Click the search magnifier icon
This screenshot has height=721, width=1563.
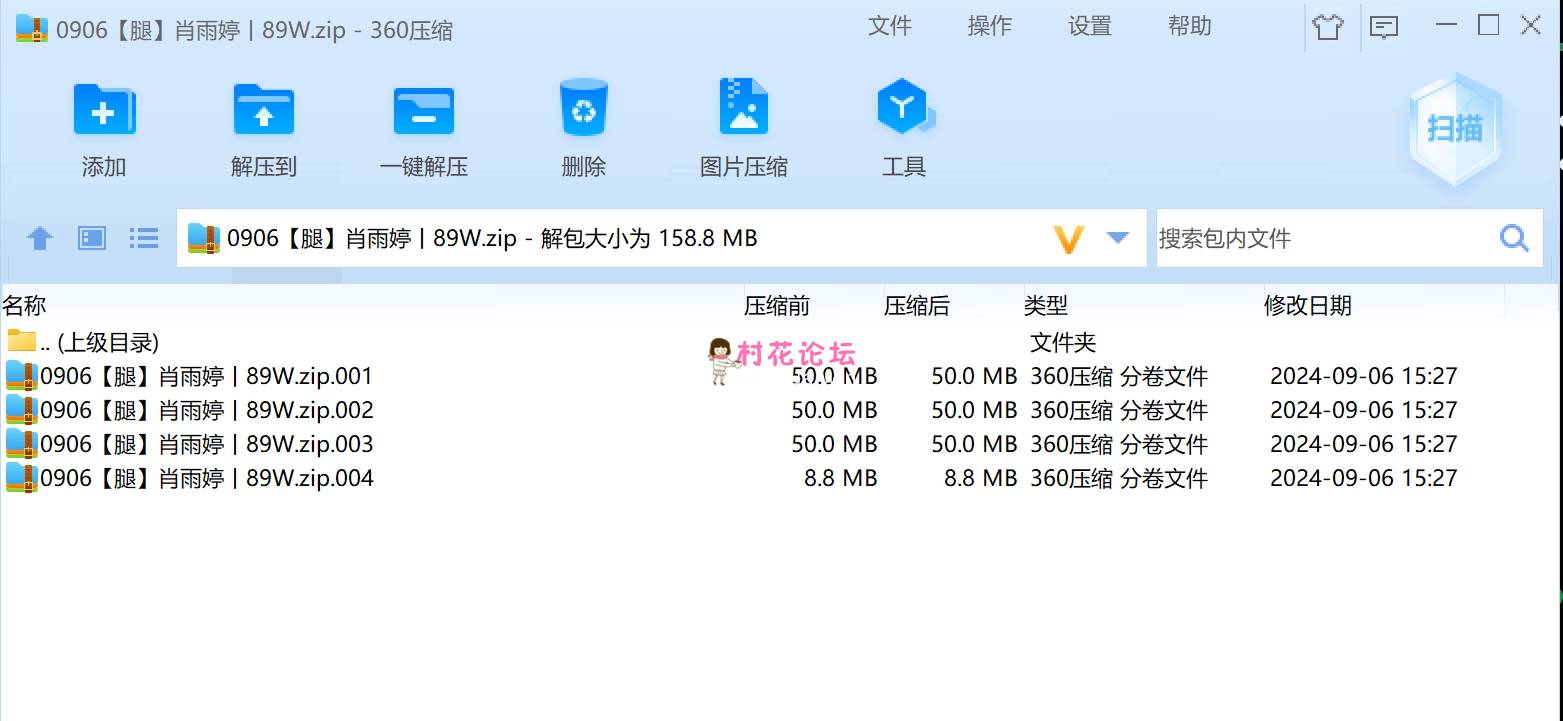1514,238
